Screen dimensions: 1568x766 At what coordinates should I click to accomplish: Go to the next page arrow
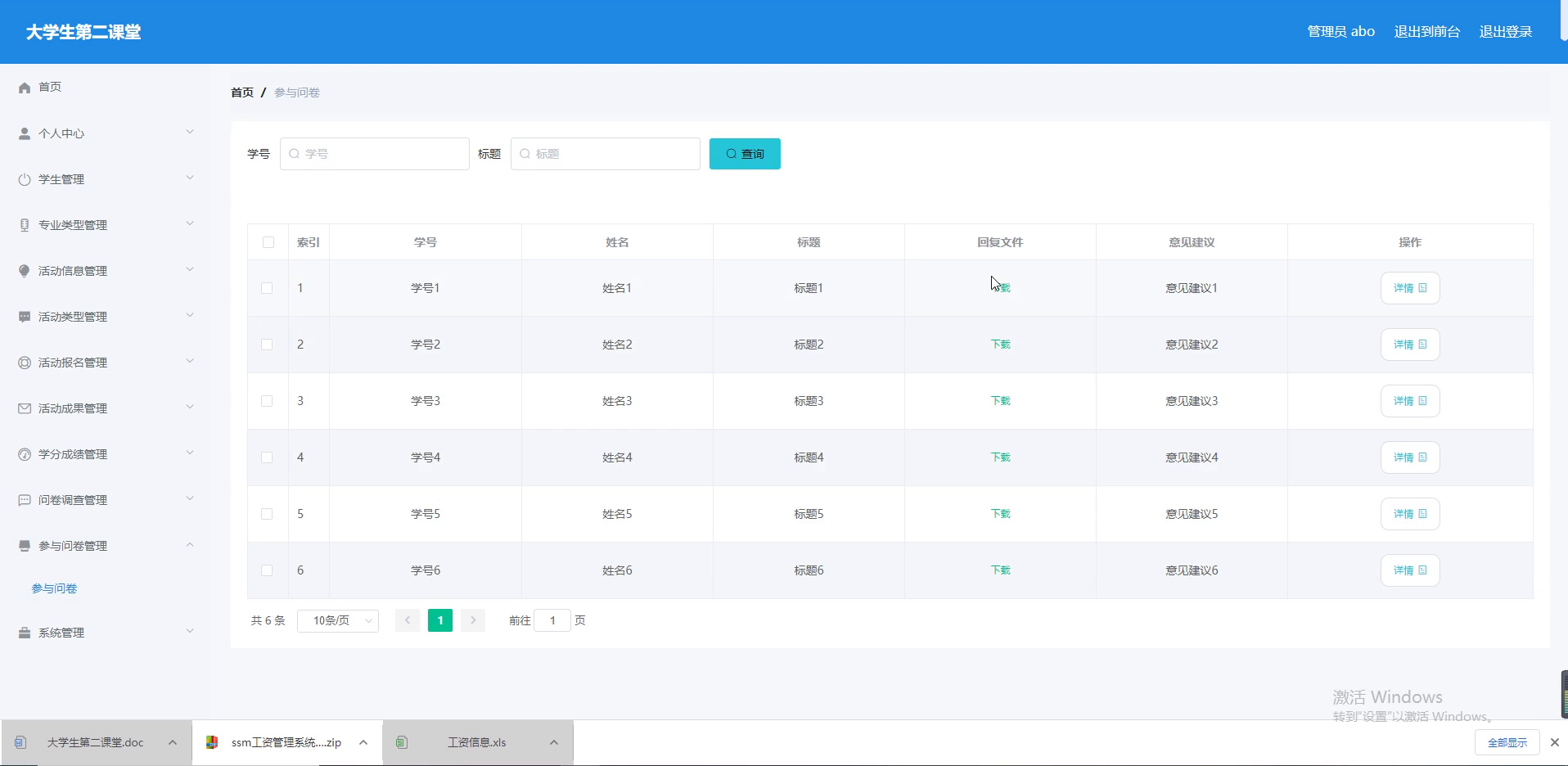[x=473, y=620]
